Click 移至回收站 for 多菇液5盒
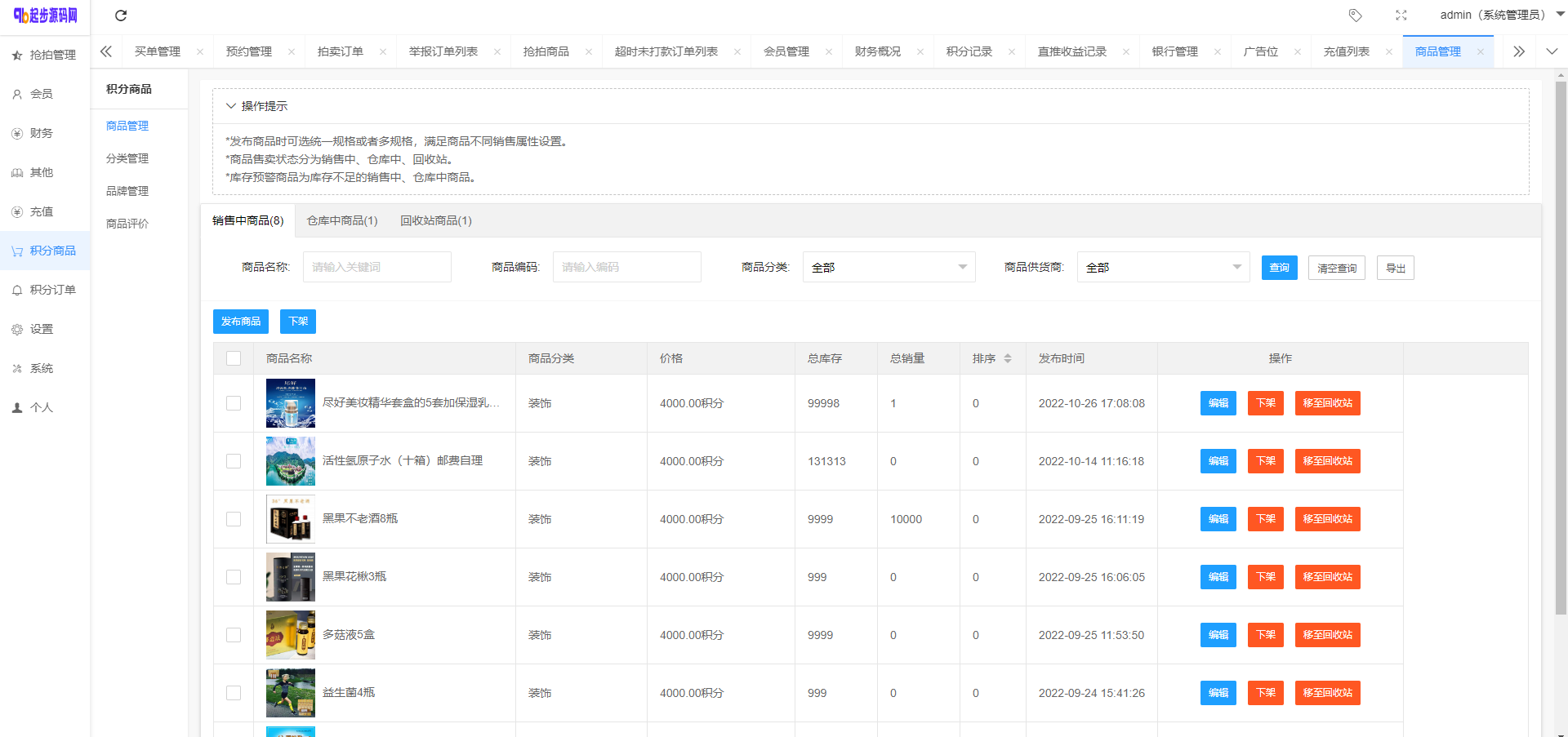Screen dimensions: 1568x737 pyautogui.click(x=1327, y=635)
